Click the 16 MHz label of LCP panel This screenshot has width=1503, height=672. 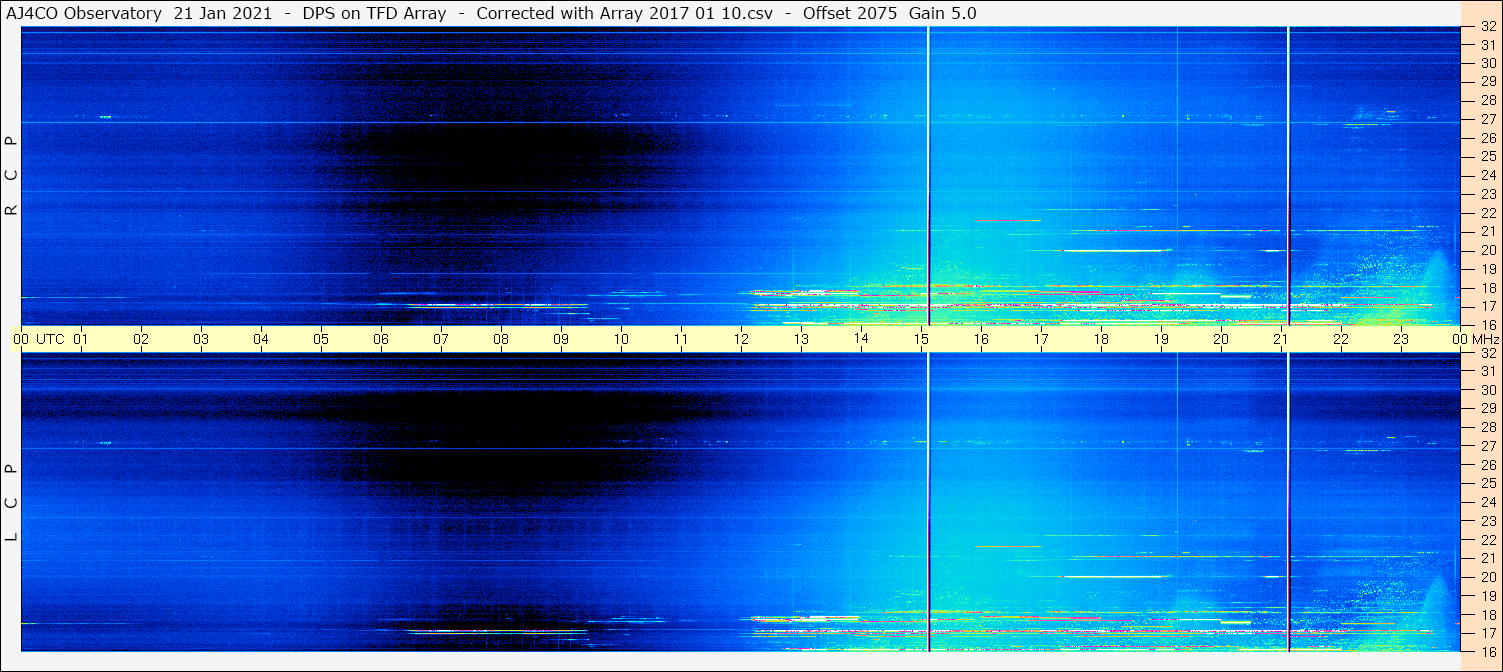coord(1488,651)
